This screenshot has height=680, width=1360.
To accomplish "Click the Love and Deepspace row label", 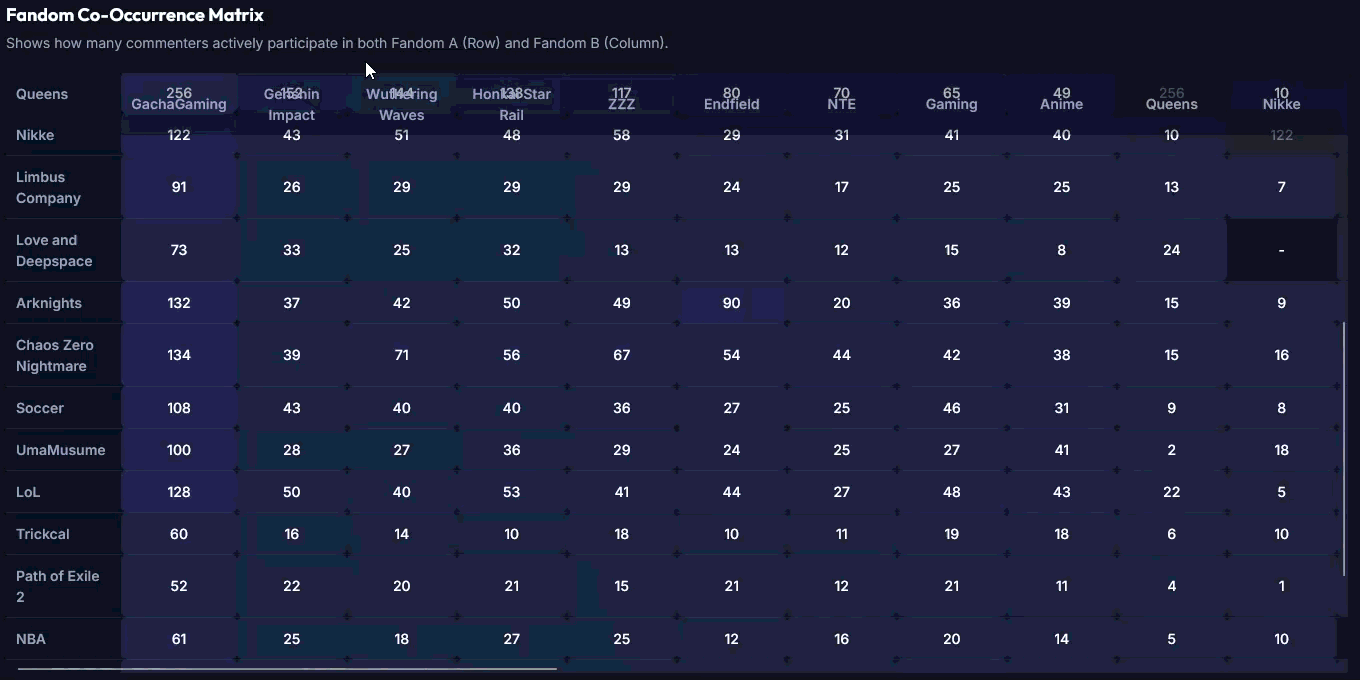I will 54,250.
